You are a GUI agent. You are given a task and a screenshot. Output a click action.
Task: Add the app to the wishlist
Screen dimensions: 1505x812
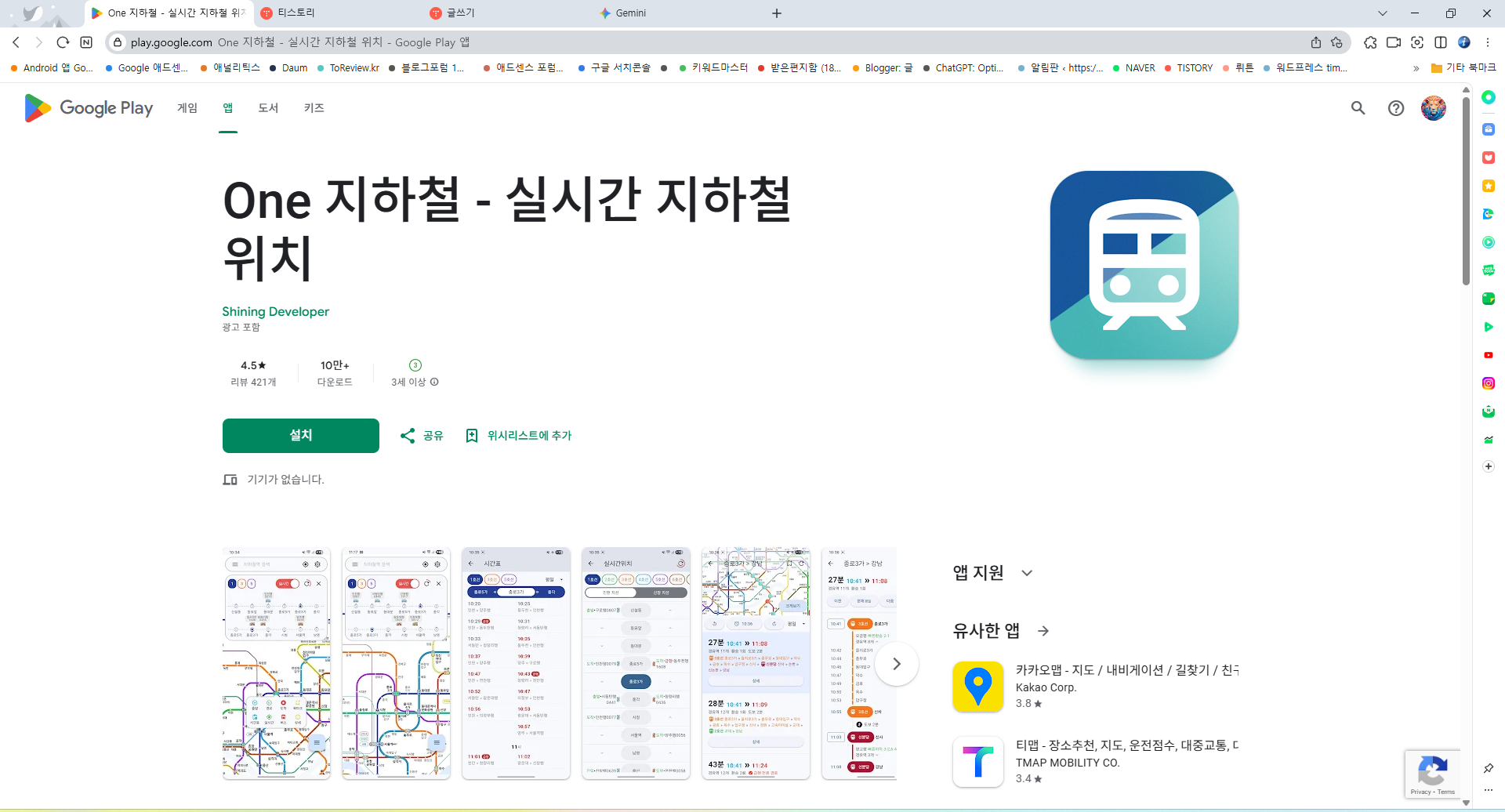517,435
